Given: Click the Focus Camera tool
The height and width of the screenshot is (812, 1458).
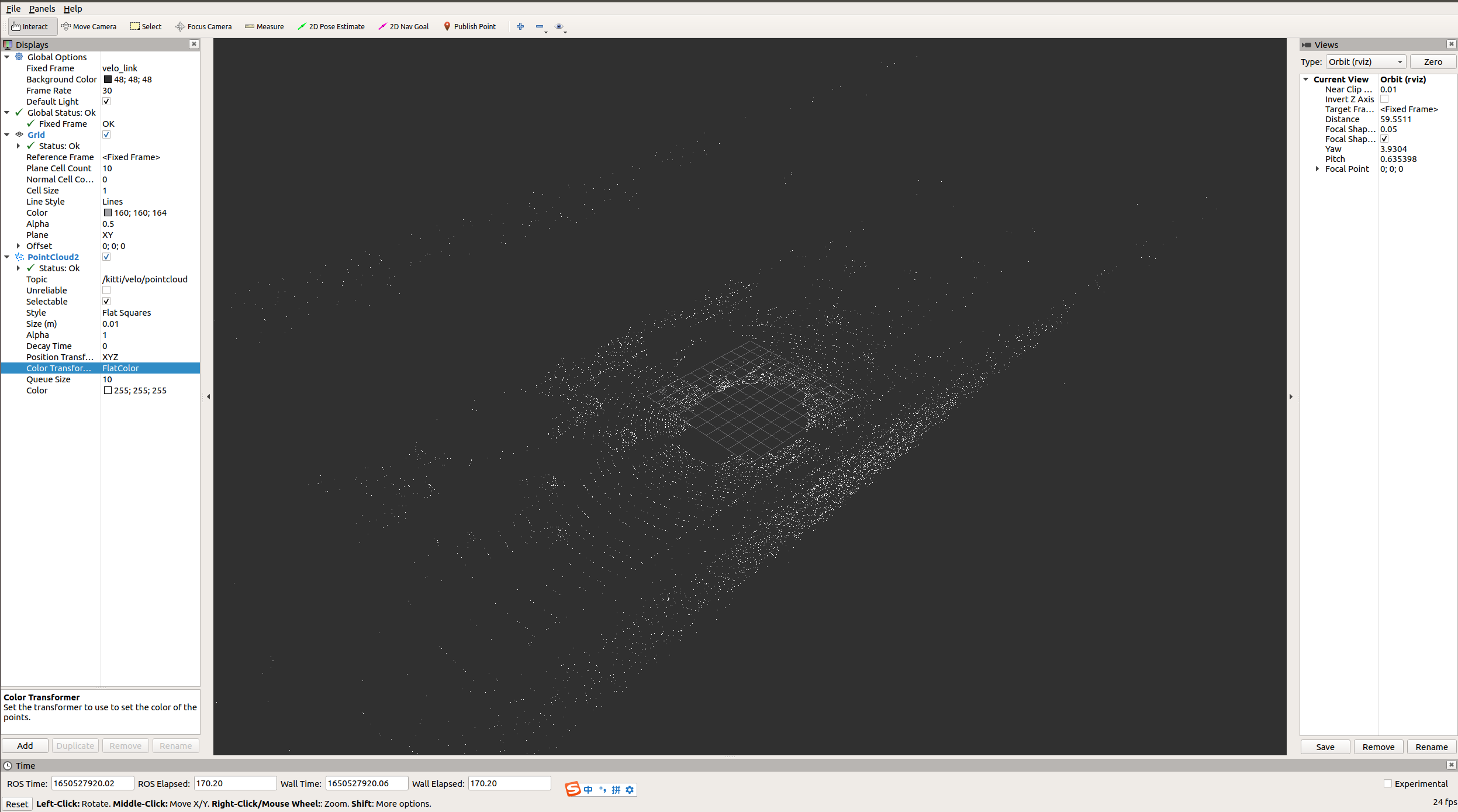Looking at the screenshot, I should click(x=203, y=26).
